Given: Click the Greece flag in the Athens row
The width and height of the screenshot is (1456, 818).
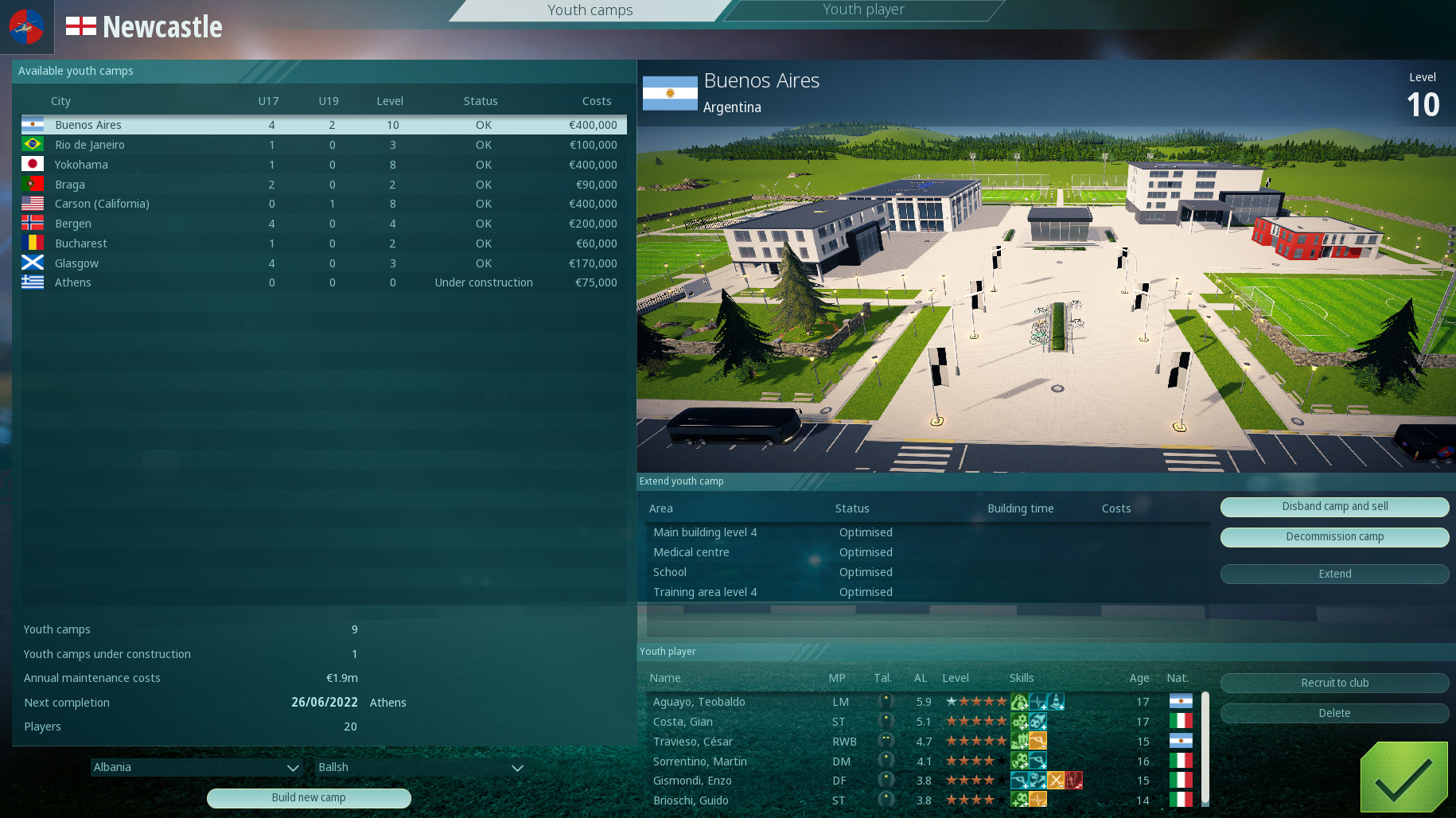Looking at the screenshot, I should pos(32,282).
